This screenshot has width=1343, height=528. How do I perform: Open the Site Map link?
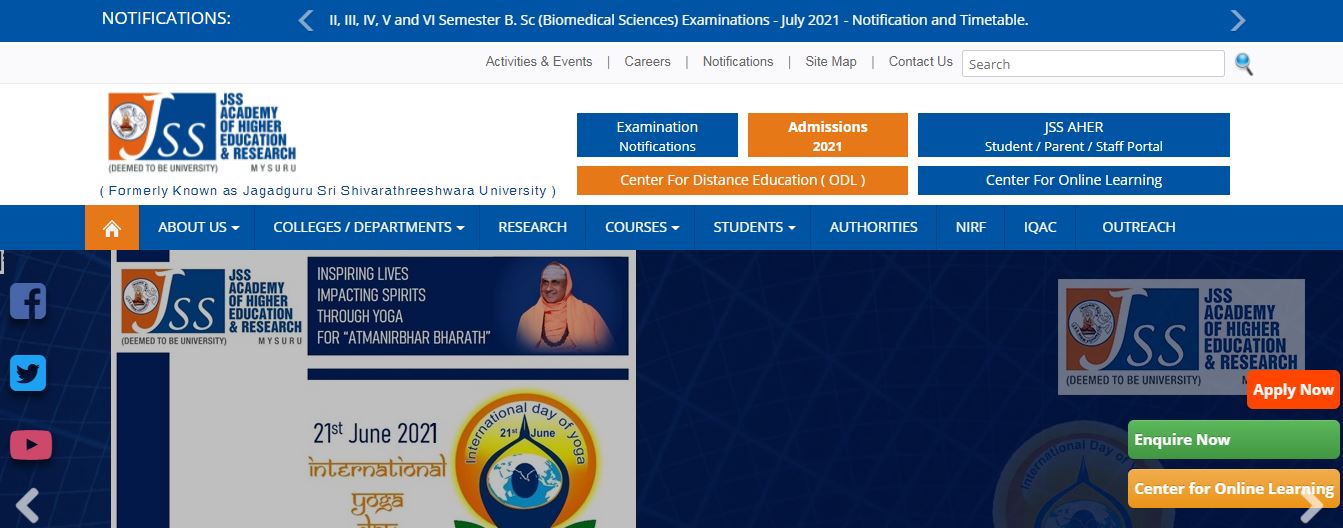tap(831, 62)
